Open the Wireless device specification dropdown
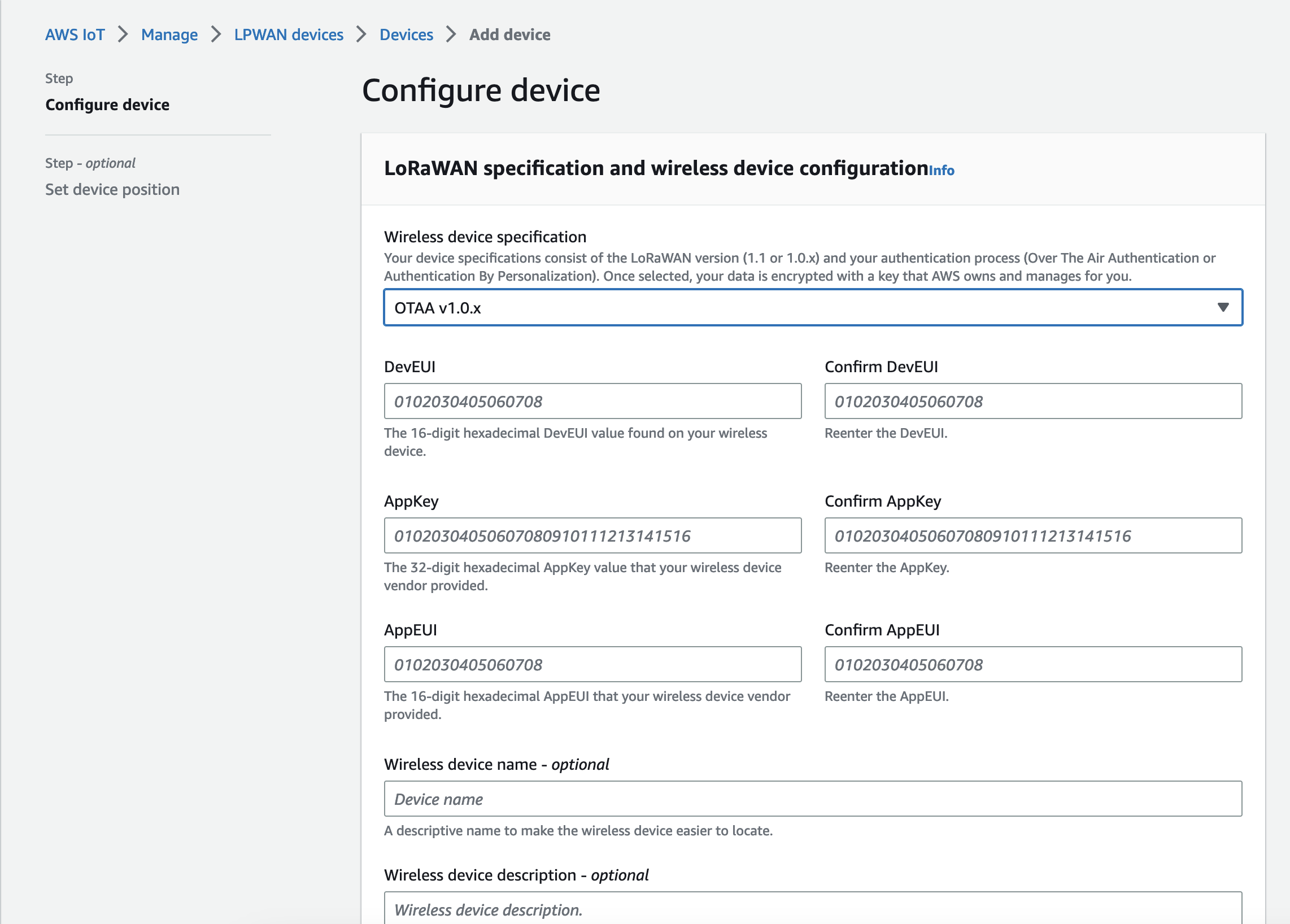 pos(812,308)
